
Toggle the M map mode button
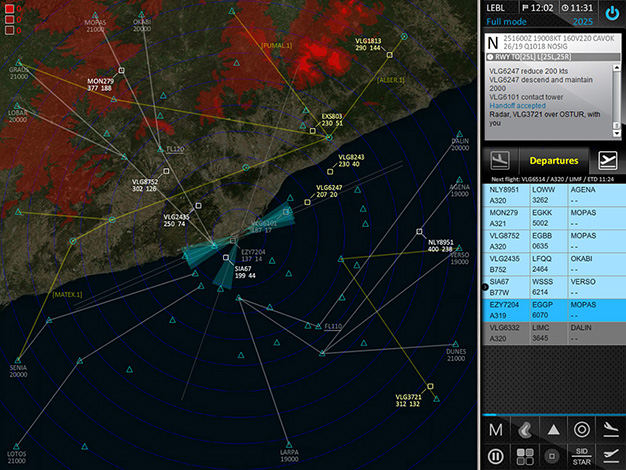[x=495, y=429]
